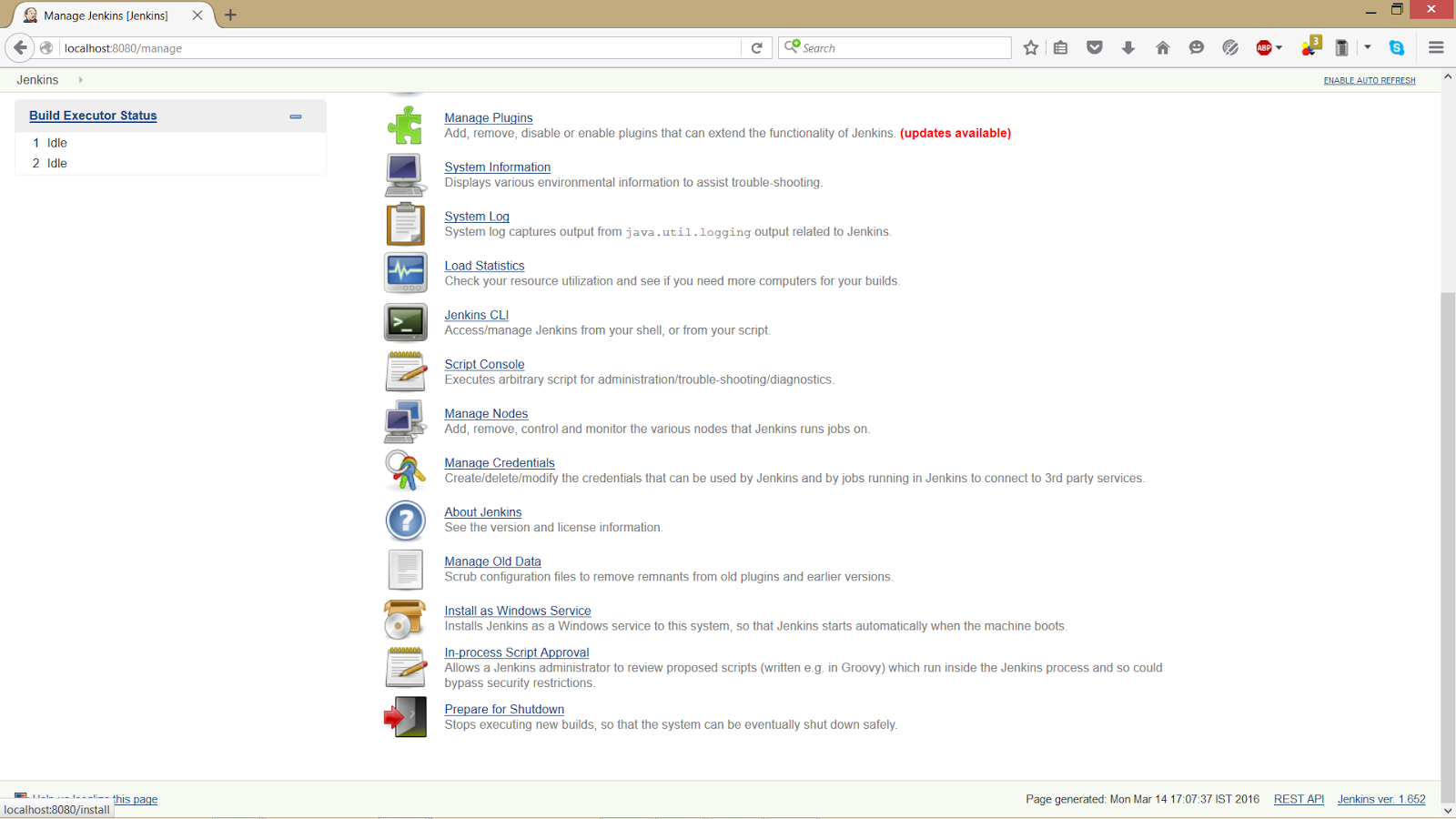Click the Jenkins ver. 1.652 link
The image size is (1456, 819).
tap(1381, 799)
